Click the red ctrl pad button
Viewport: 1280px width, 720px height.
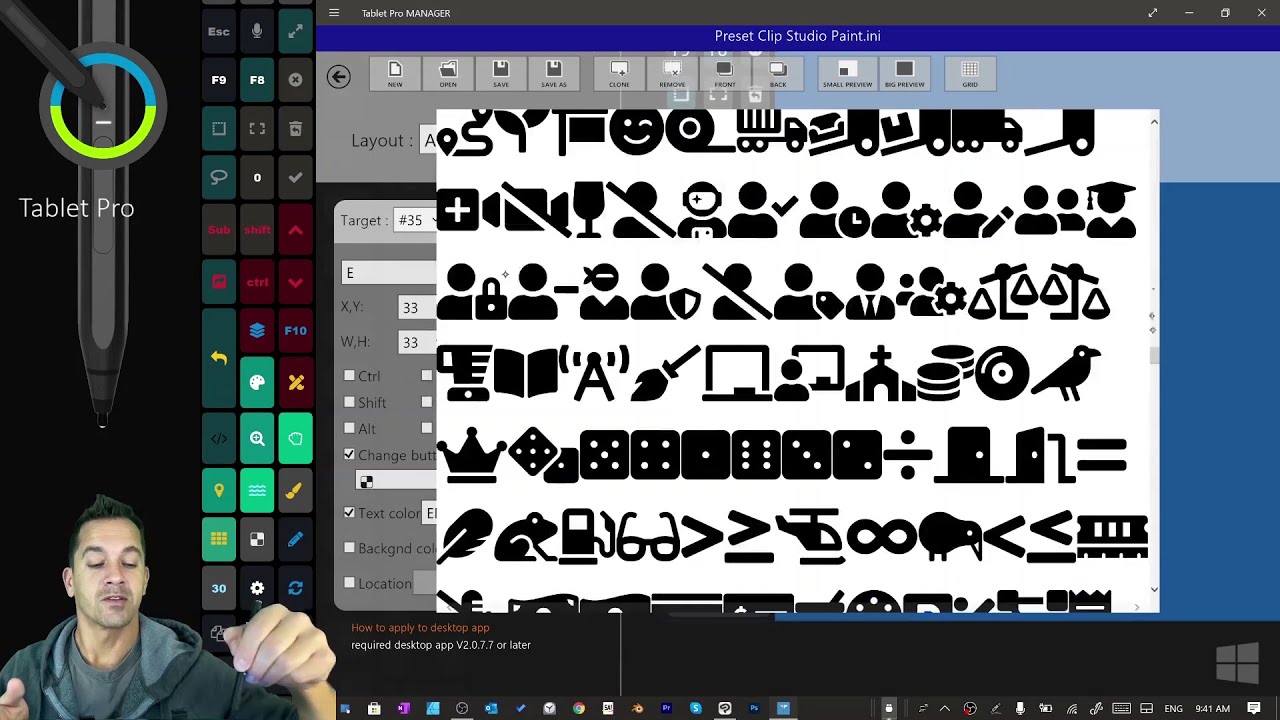point(257,282)
